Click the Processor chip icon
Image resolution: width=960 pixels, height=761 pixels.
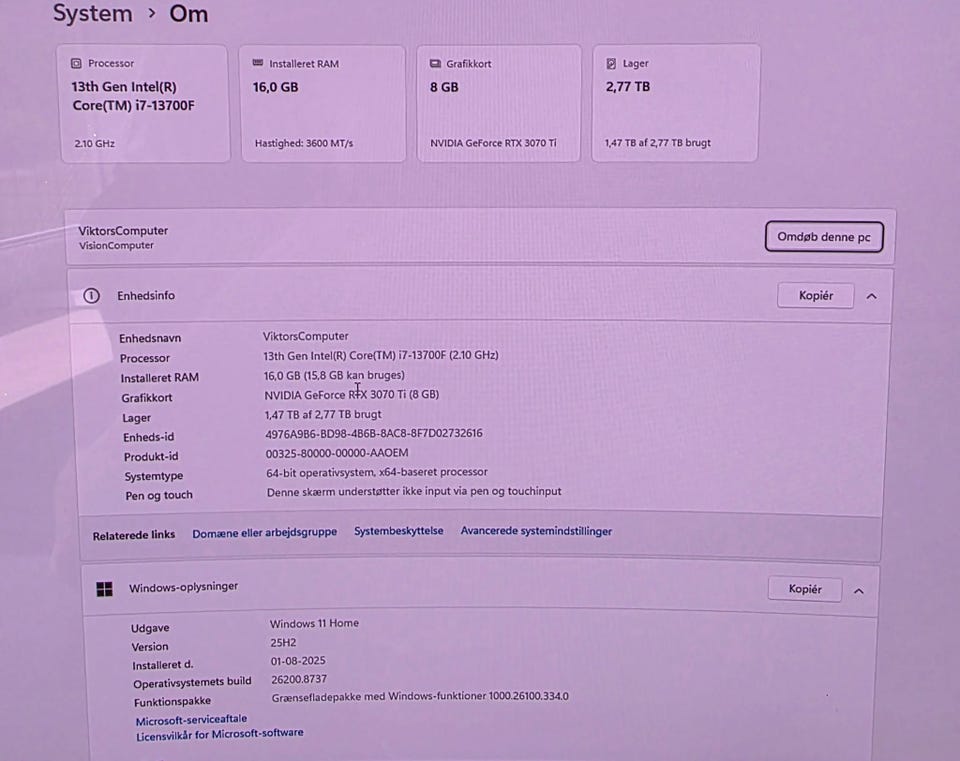pyautogui.click(x=76, y=63)
